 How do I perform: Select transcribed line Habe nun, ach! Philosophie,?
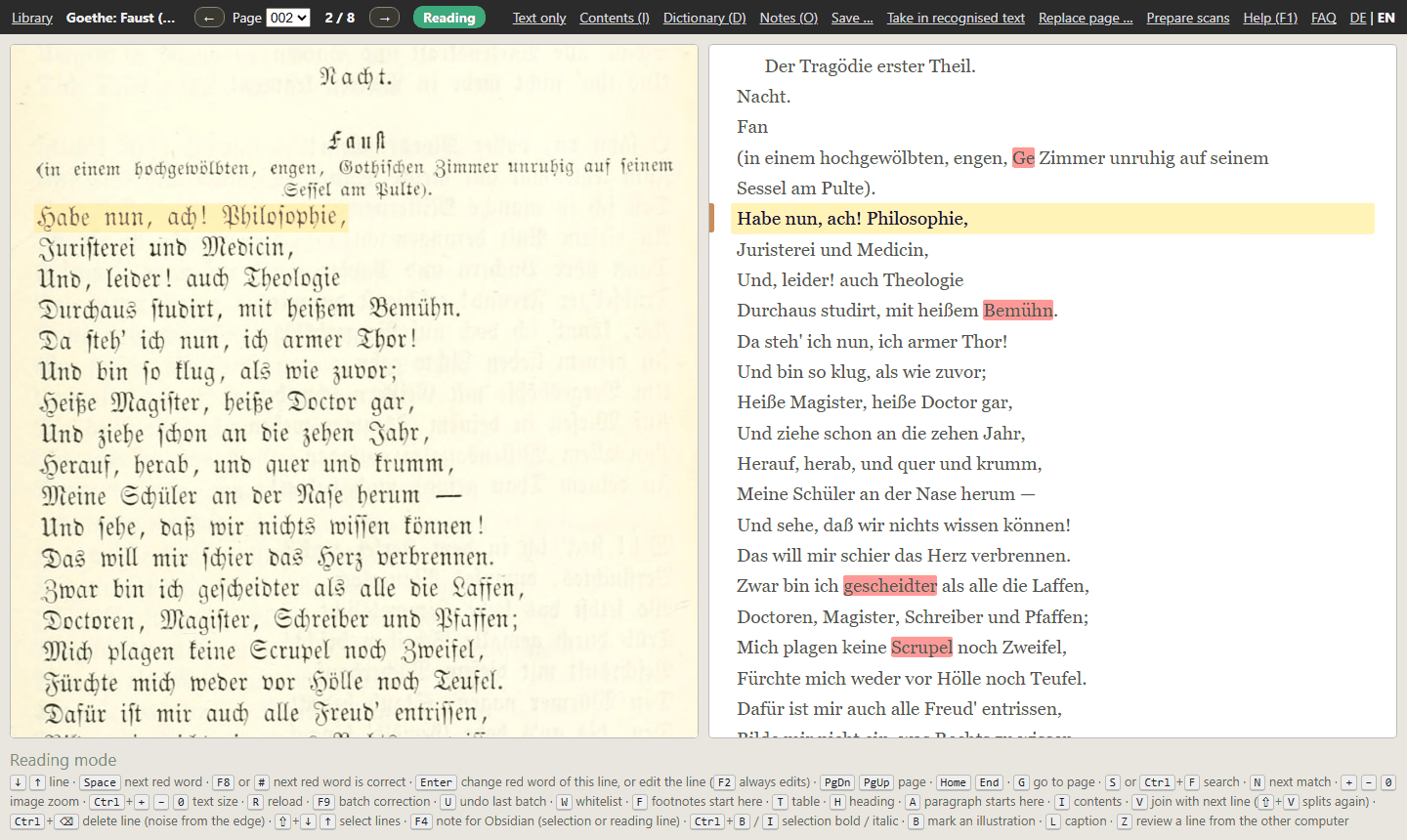pos(1052,219)
